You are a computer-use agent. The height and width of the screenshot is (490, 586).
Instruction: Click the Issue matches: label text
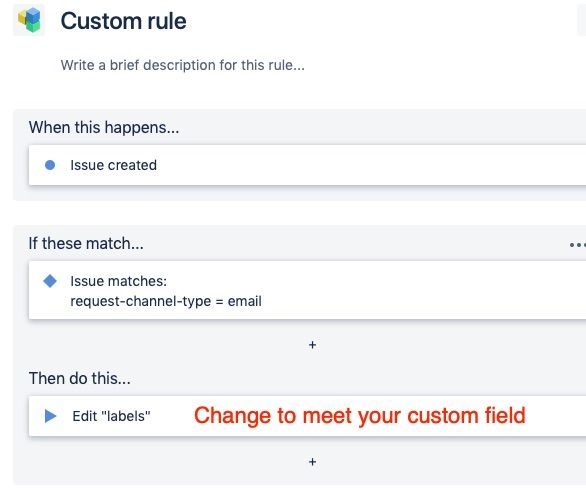click(x=118, y=281)
